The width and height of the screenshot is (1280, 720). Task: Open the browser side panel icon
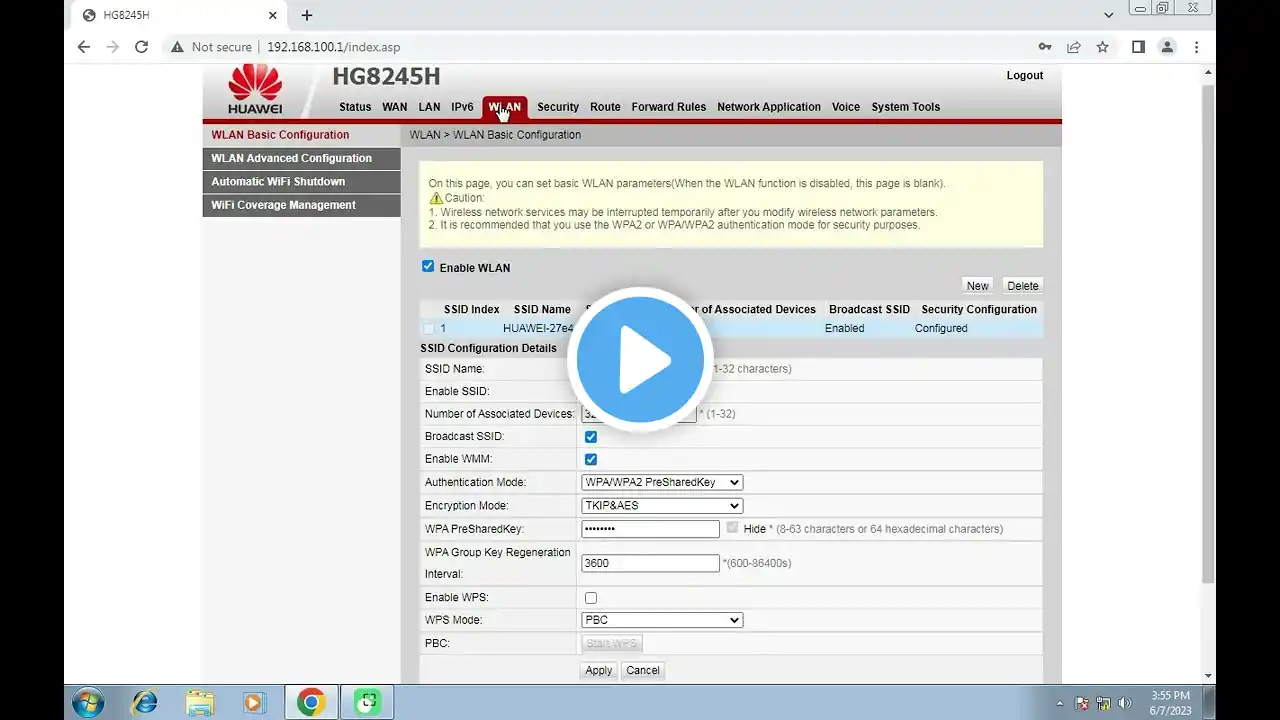(1138, 47)
